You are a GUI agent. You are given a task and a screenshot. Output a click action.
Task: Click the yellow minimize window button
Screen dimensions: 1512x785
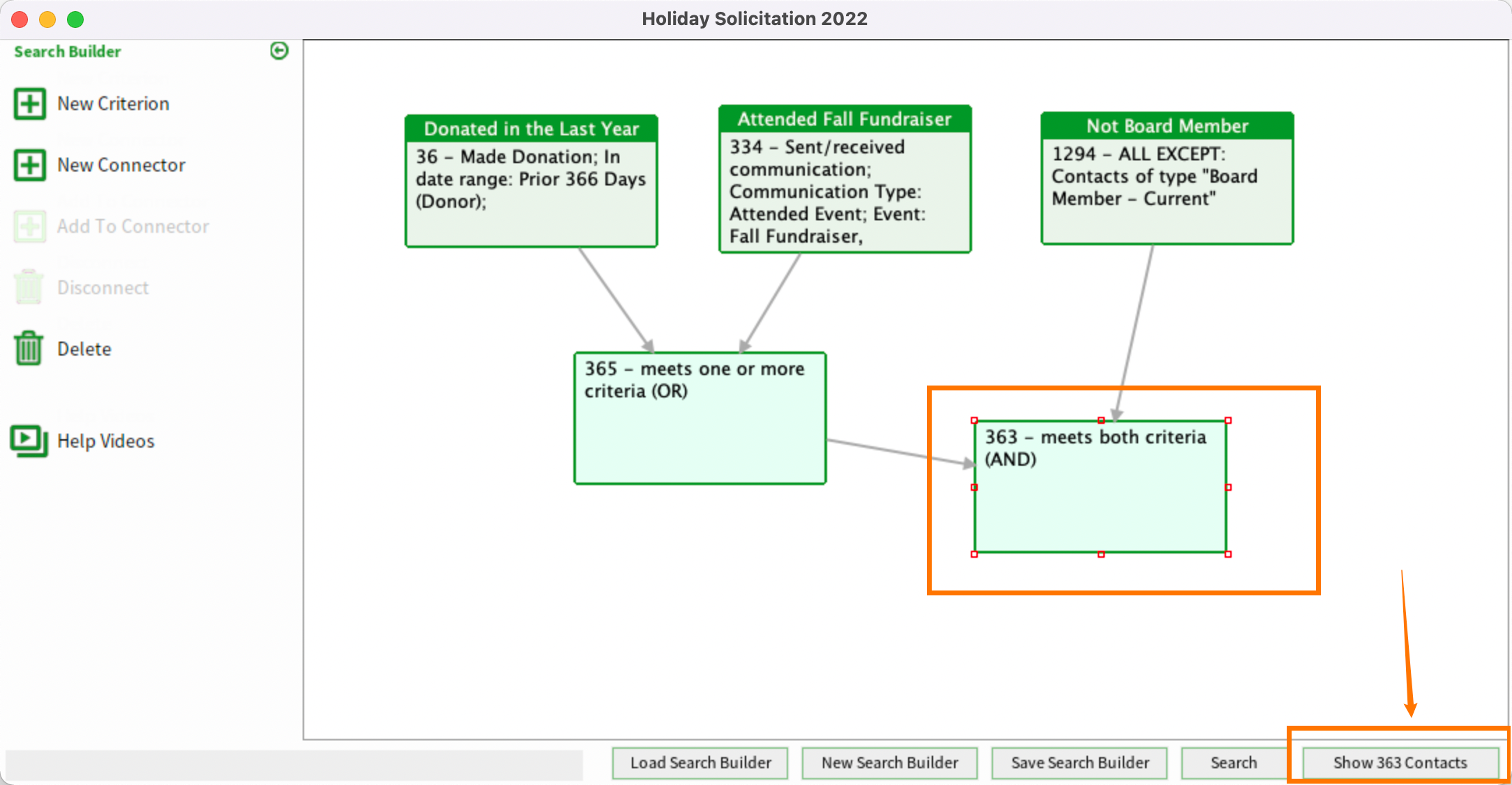[x=47, y=20]
